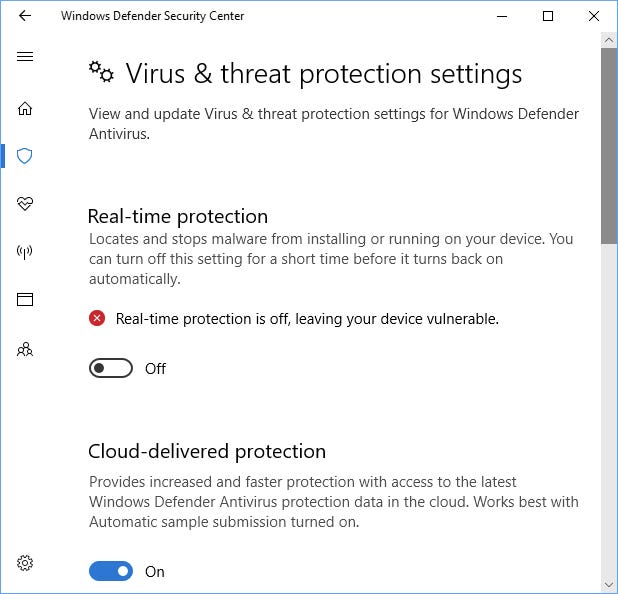Select the Virus & threat protection shield icon
The height and width of the screenshot is (594, 618).
[x=24, y=156]
